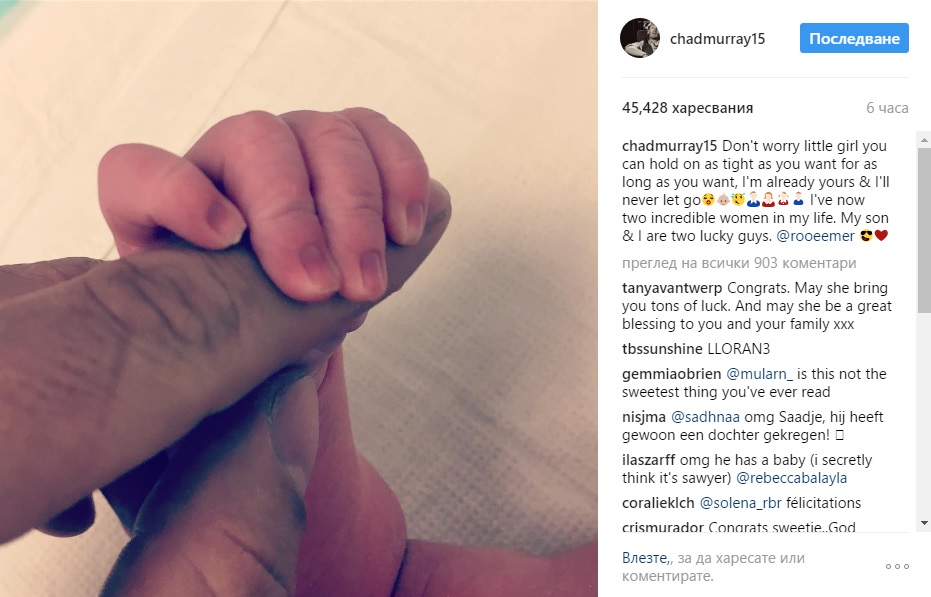Click the scrollbar down arrow in comments
Image resolution: width=931 pixels, height=597 pixels.
click(924, 523)
